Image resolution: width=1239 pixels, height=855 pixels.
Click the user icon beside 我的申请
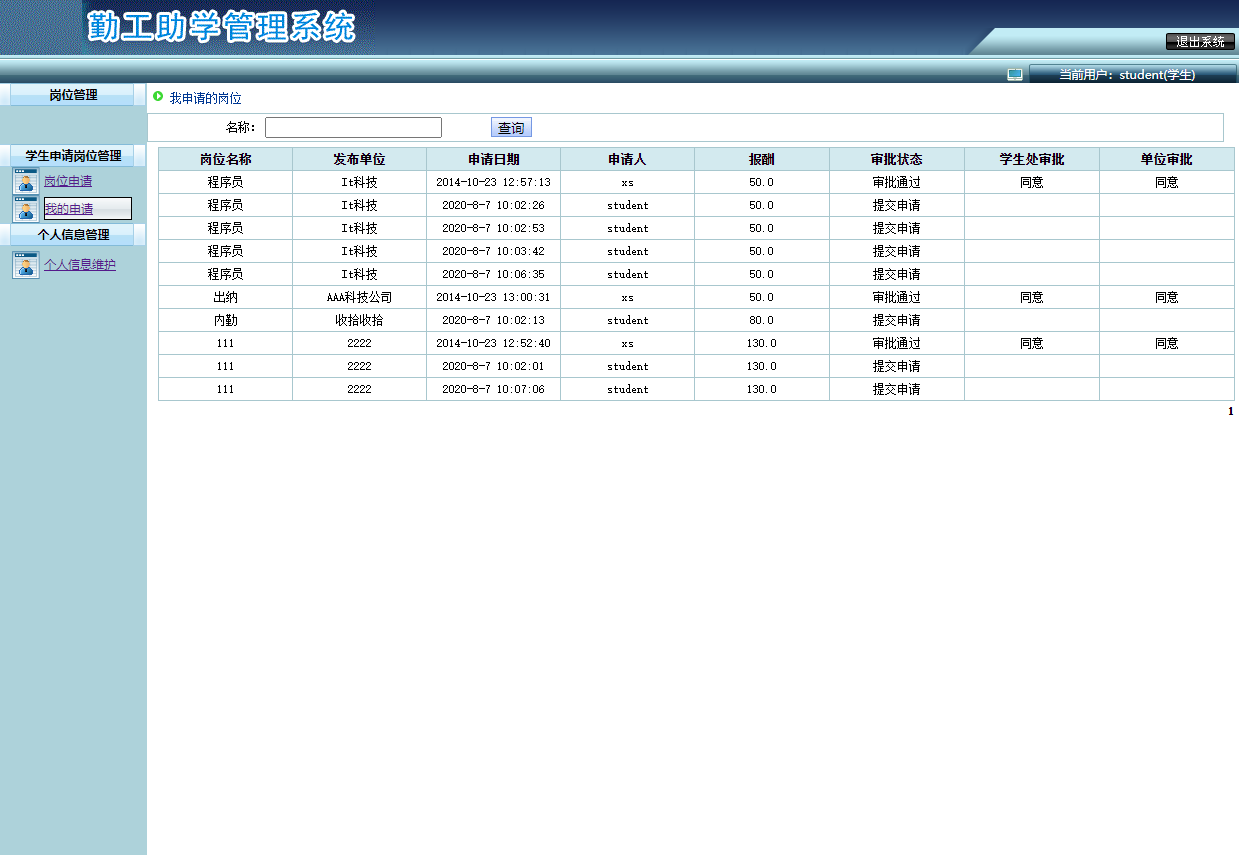click(25, 208)
